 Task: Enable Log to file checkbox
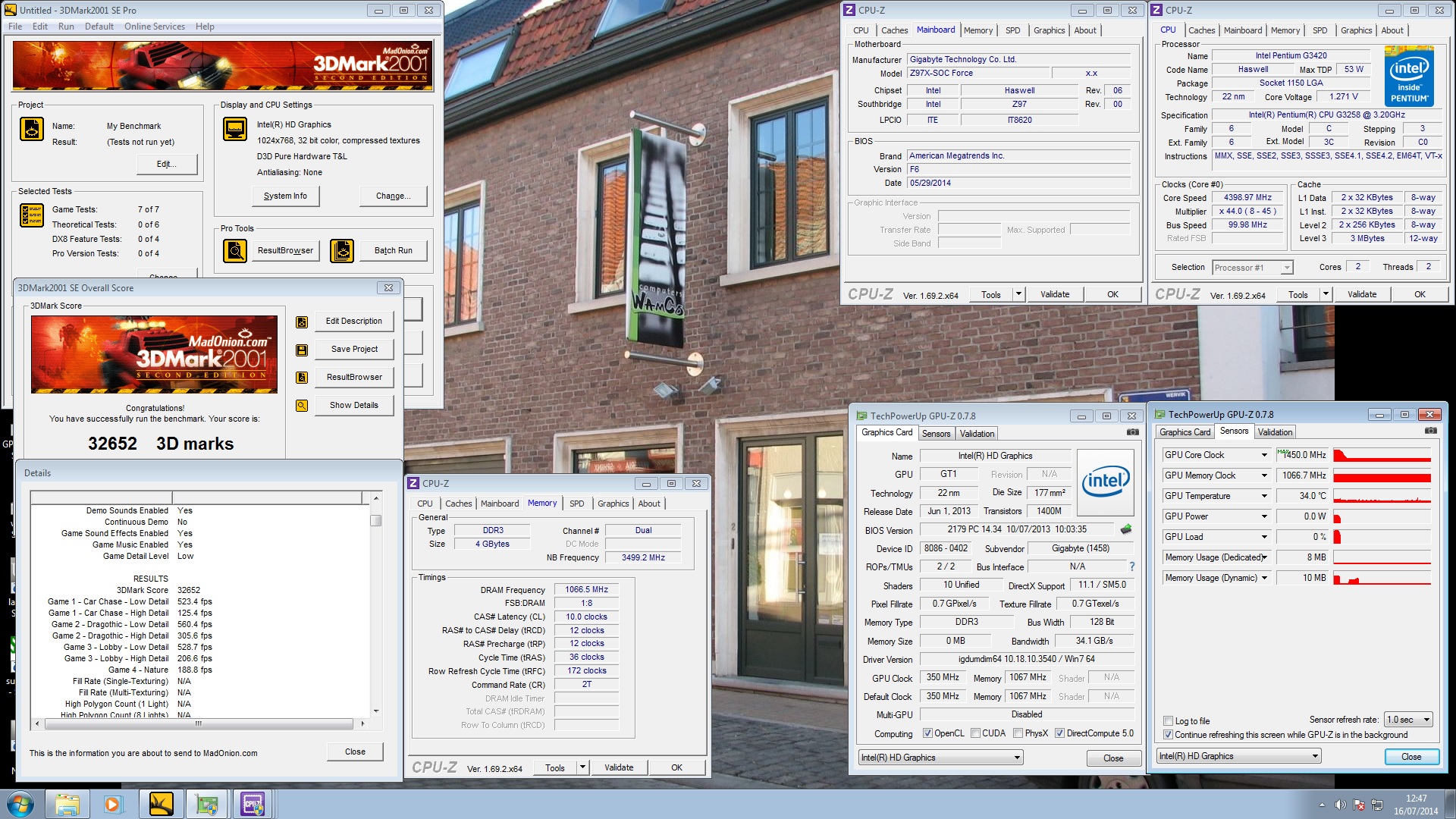coord(1168,721)
